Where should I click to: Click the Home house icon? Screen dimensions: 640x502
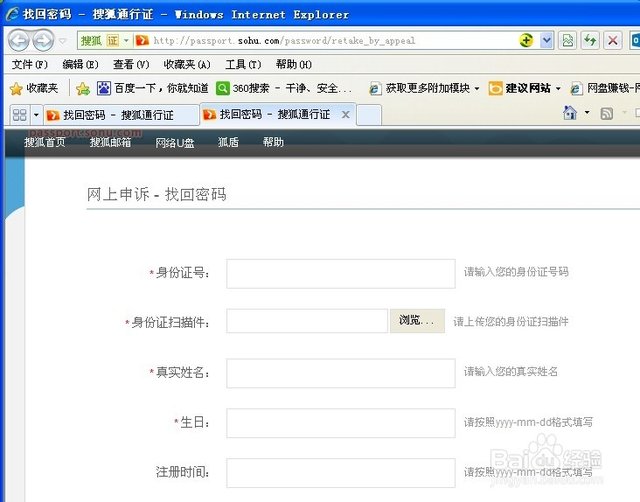click(570, 113)
